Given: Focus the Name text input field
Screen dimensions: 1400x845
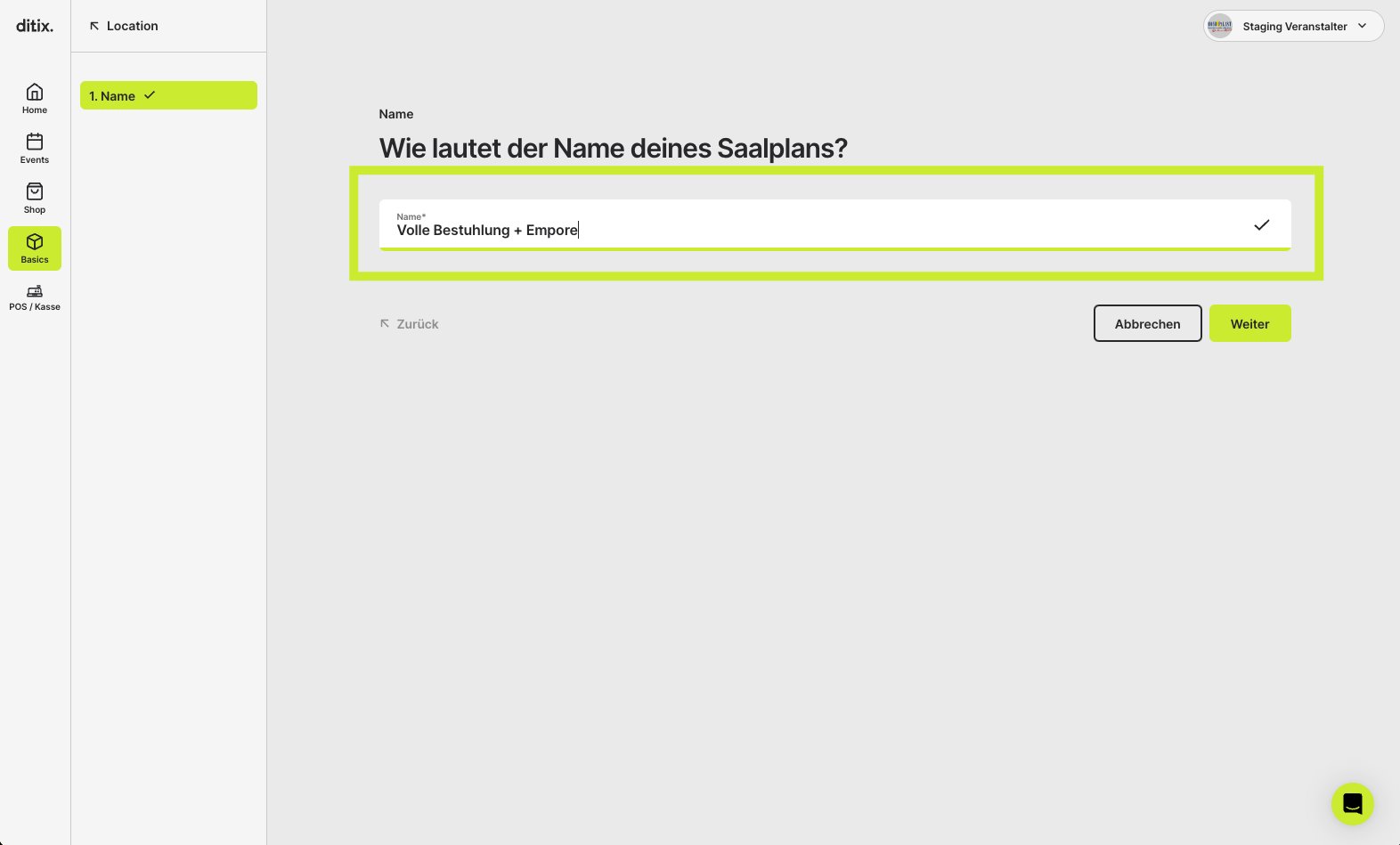Looking at the screenshot, I should coord(834,225).
